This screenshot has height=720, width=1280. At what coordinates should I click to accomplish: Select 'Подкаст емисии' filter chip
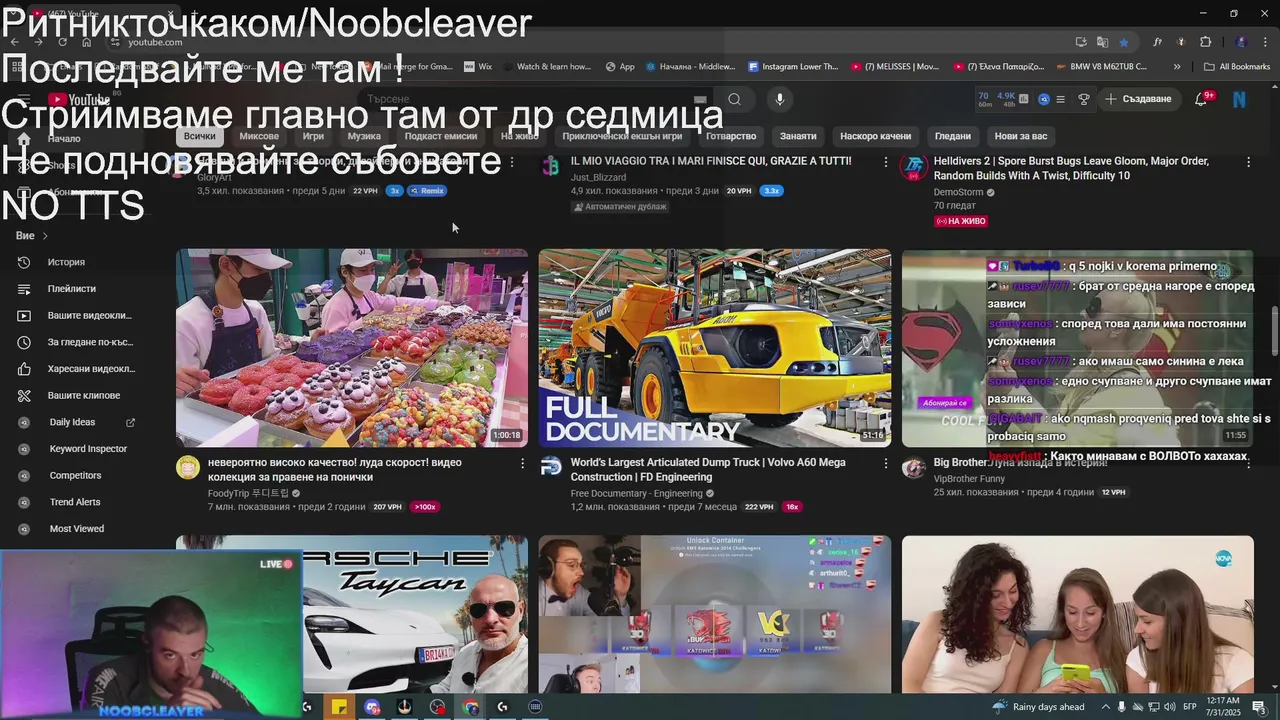pyautogui.click(x=440, y=136)
